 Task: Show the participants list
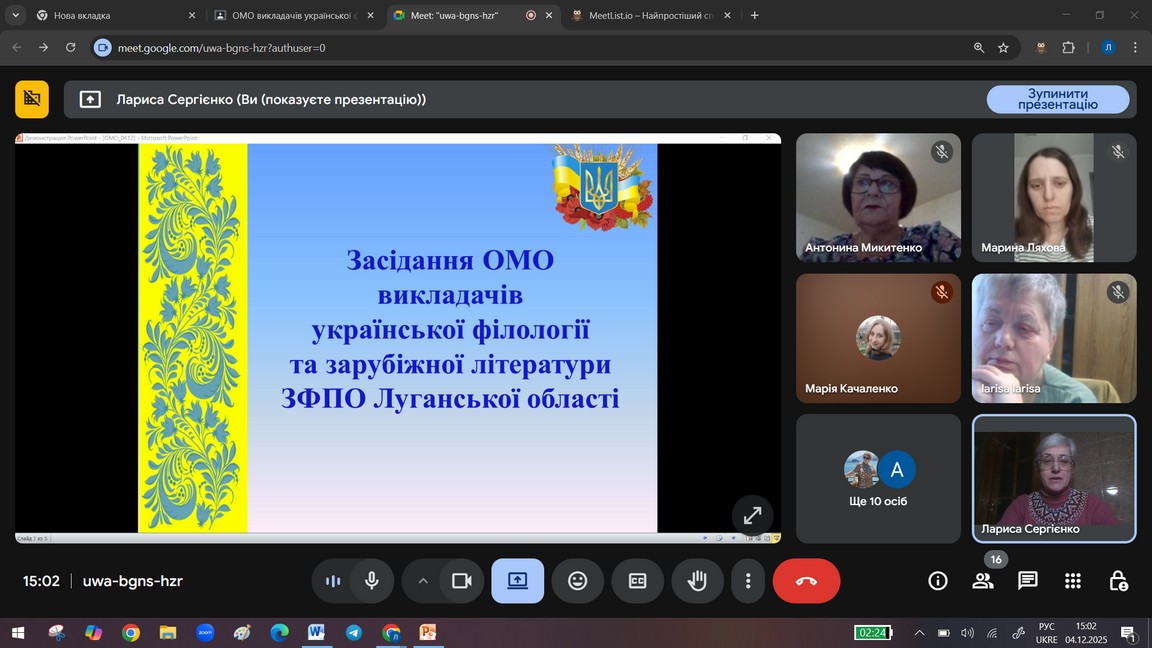click(x=982, y=581)
